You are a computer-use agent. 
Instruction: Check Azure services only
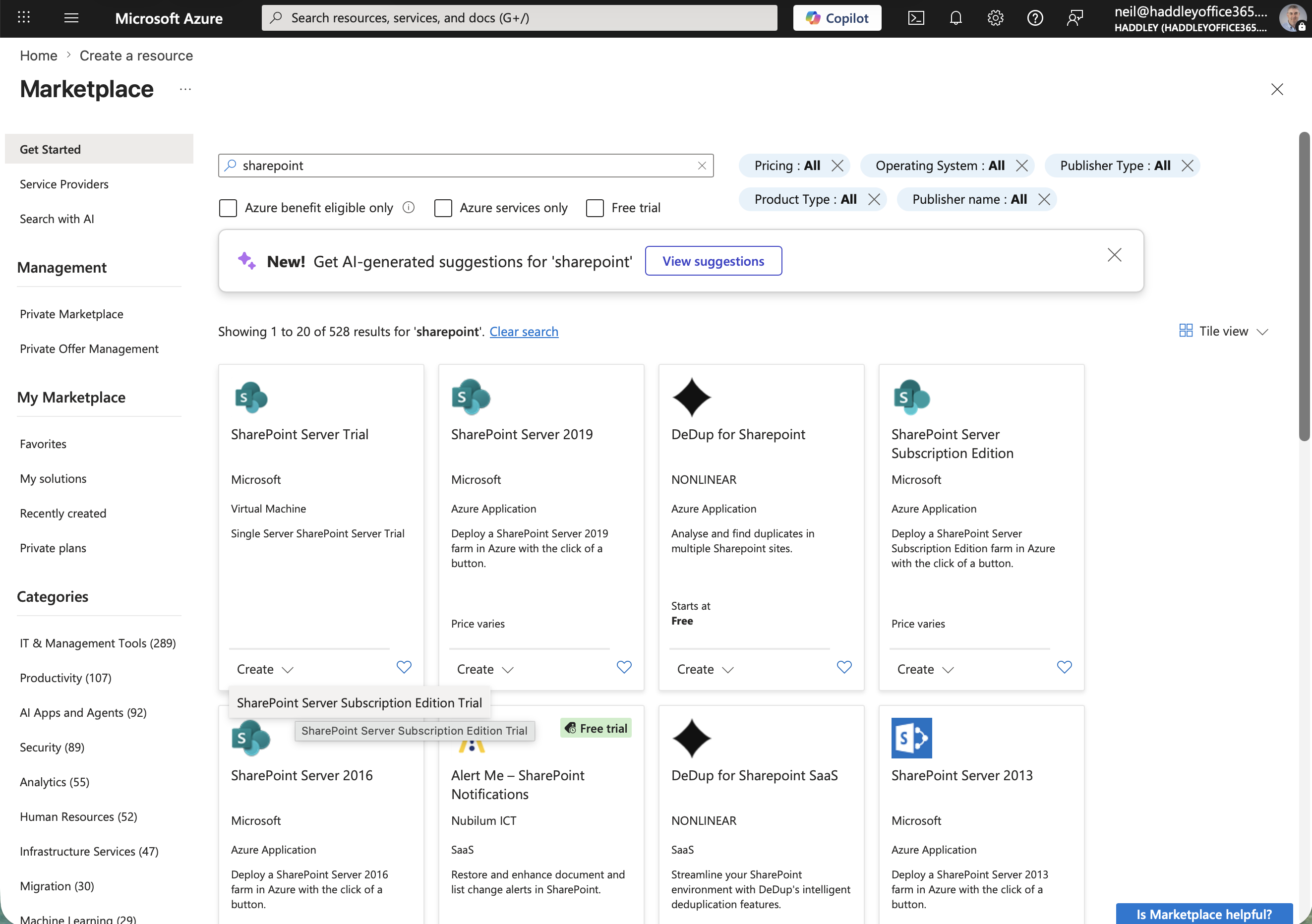[443, 208]
